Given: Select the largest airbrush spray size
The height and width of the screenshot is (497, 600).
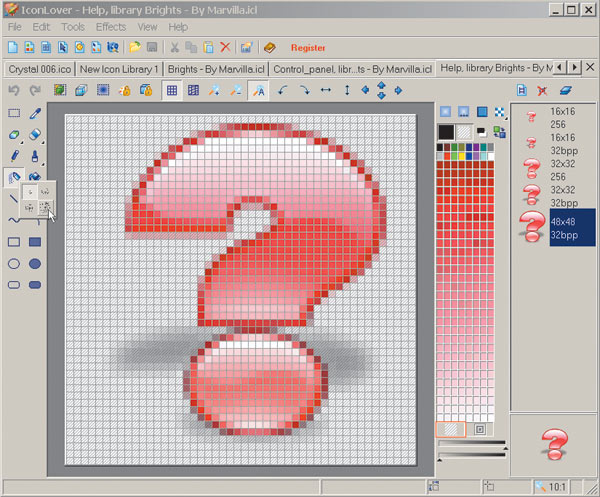Looking at the screenshot, I should [46, 207].
